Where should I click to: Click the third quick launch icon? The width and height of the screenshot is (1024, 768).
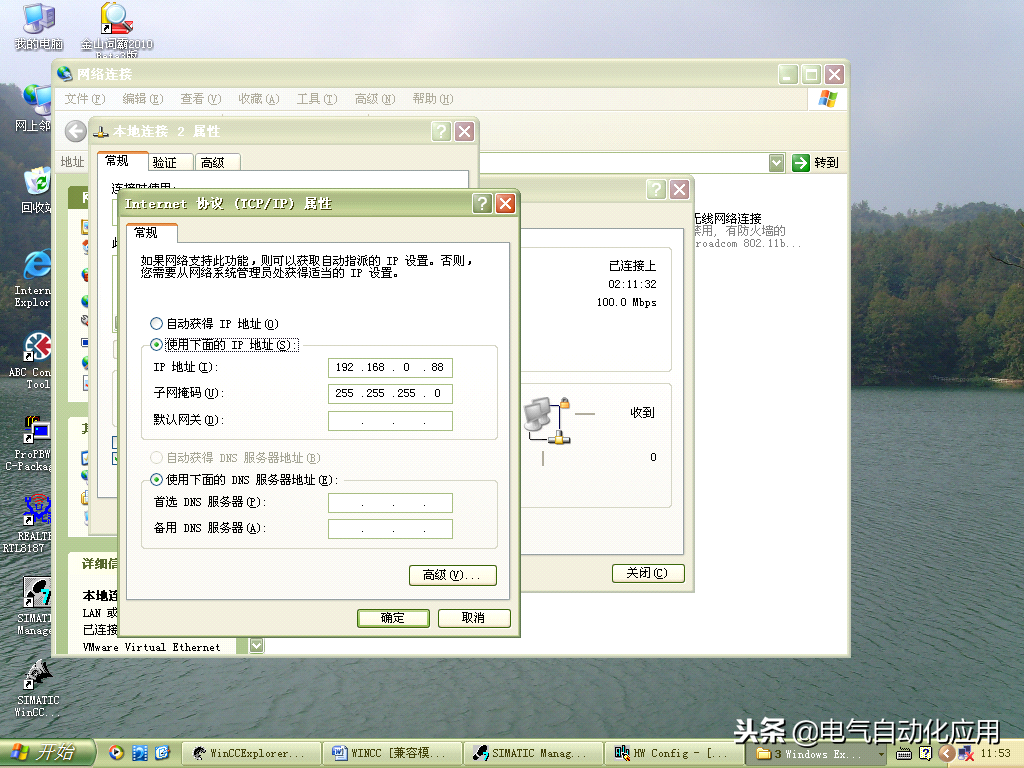[162, 753]
